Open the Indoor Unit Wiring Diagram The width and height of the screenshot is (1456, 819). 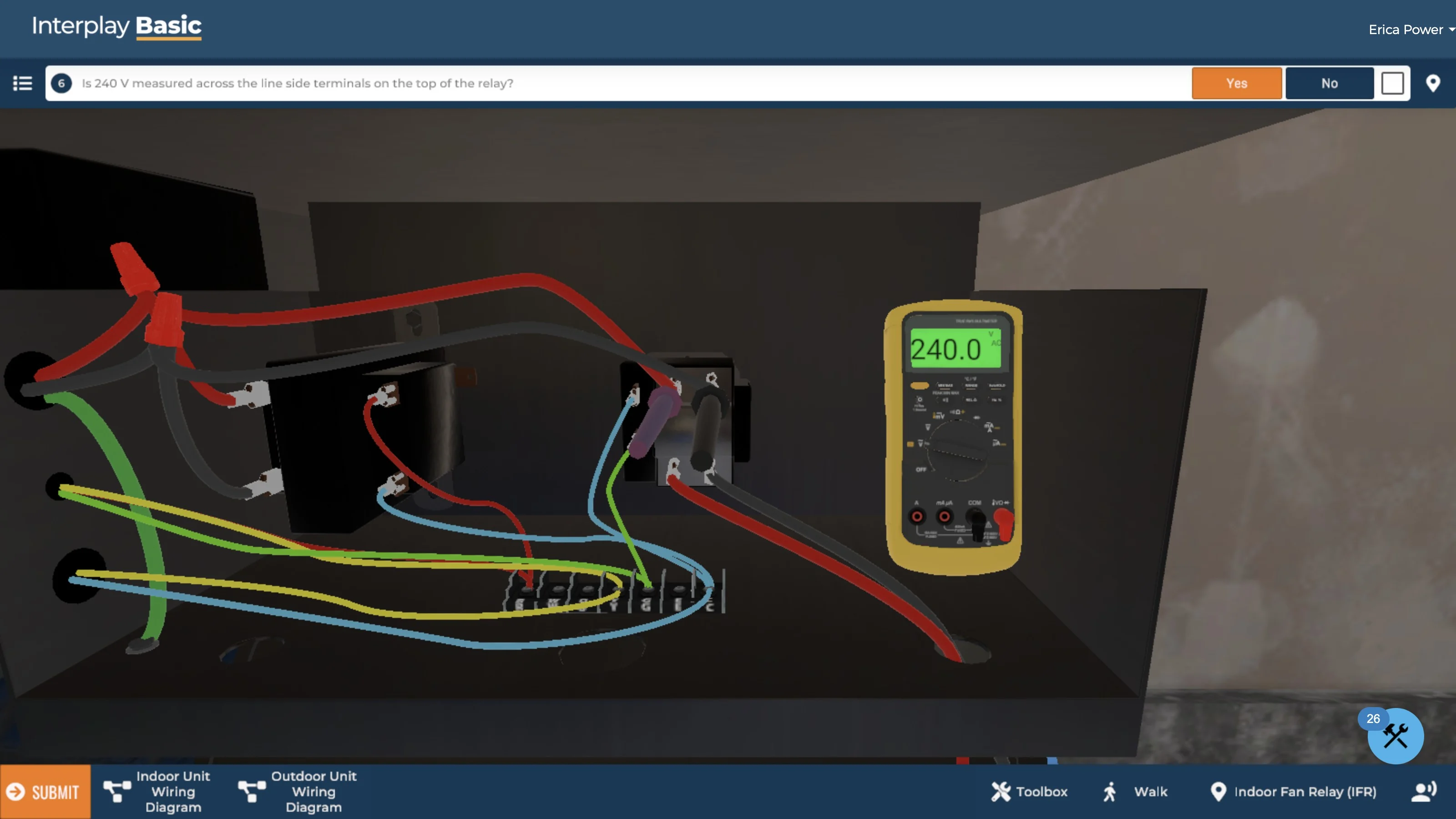[158, 791]
